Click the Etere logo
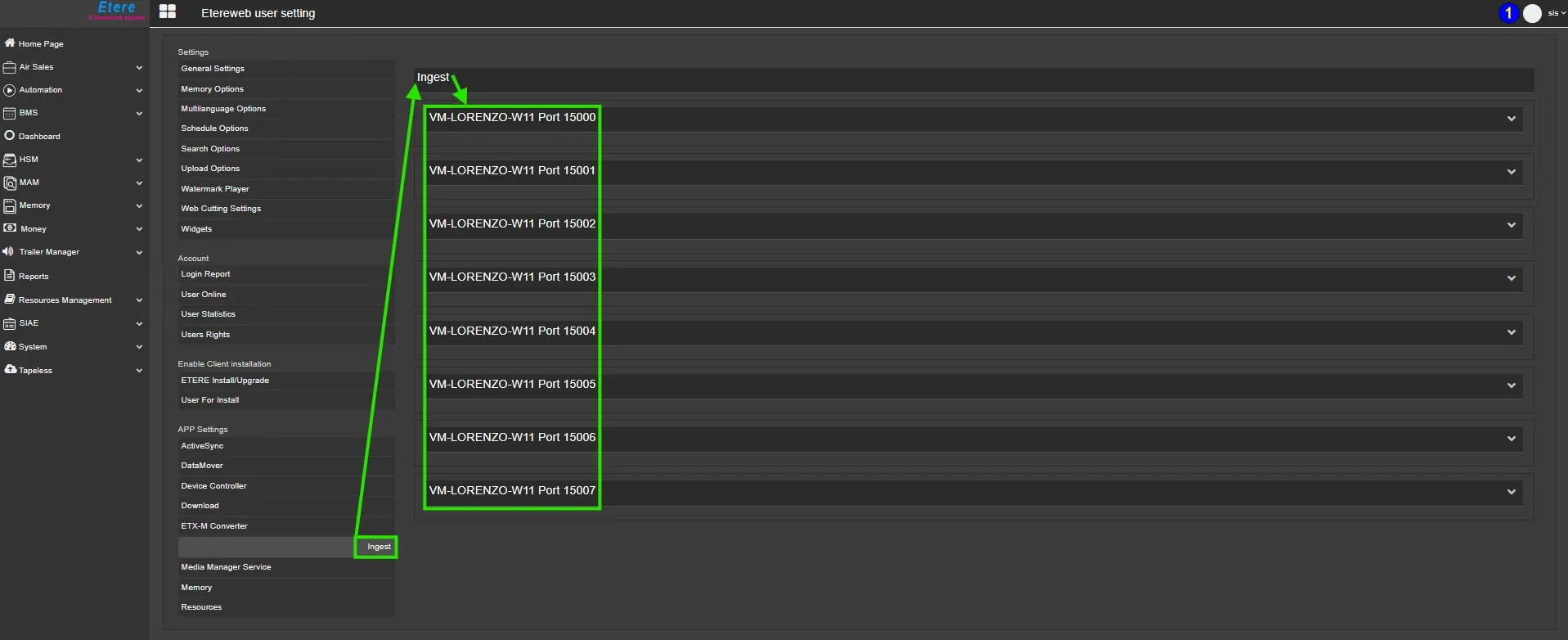 coord(116,10)
